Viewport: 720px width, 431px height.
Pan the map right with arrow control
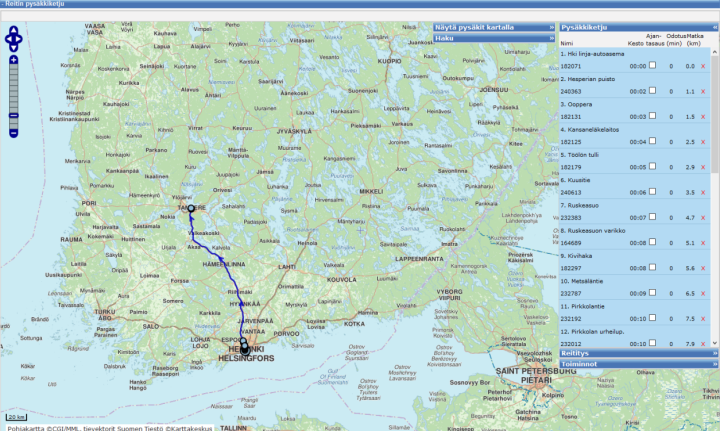pyautogui.click(x=20, y=40)
